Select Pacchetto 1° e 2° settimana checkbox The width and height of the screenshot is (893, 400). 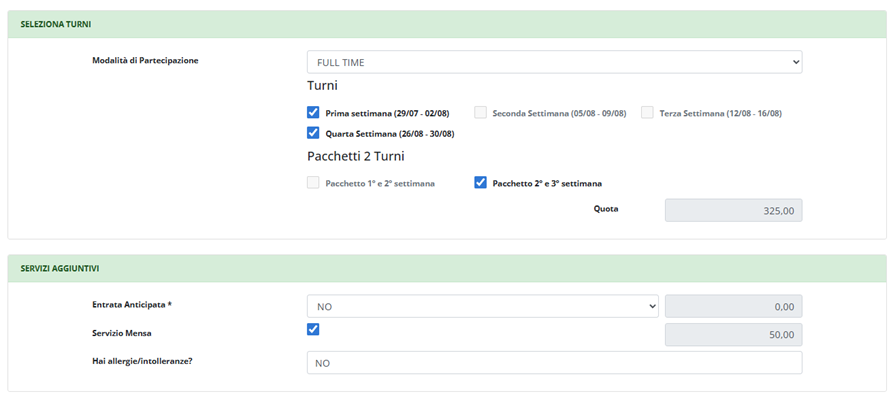click(313, 183)
